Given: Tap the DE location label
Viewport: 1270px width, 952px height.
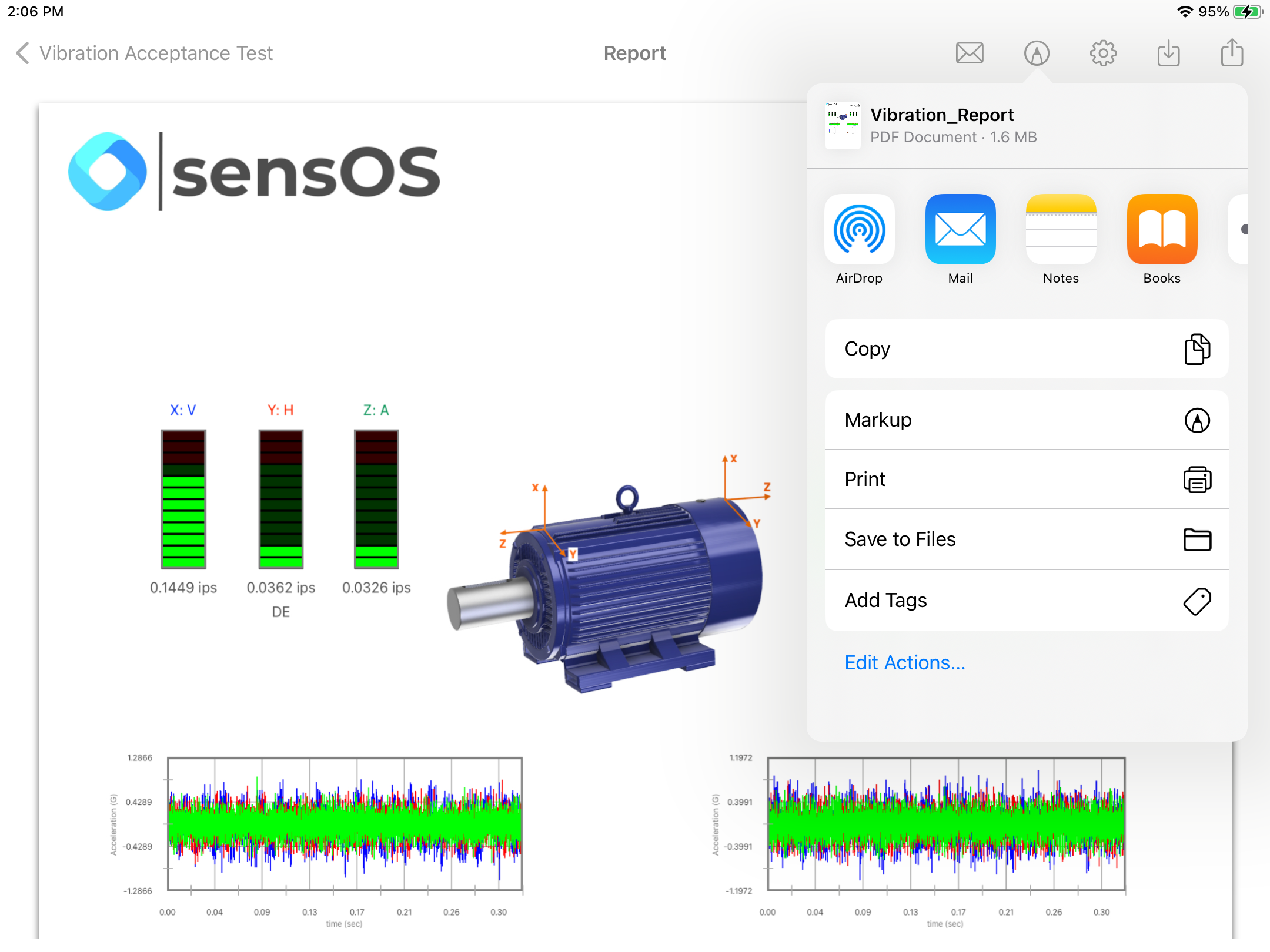Looking at the screenshot, I should pos(281,612).
